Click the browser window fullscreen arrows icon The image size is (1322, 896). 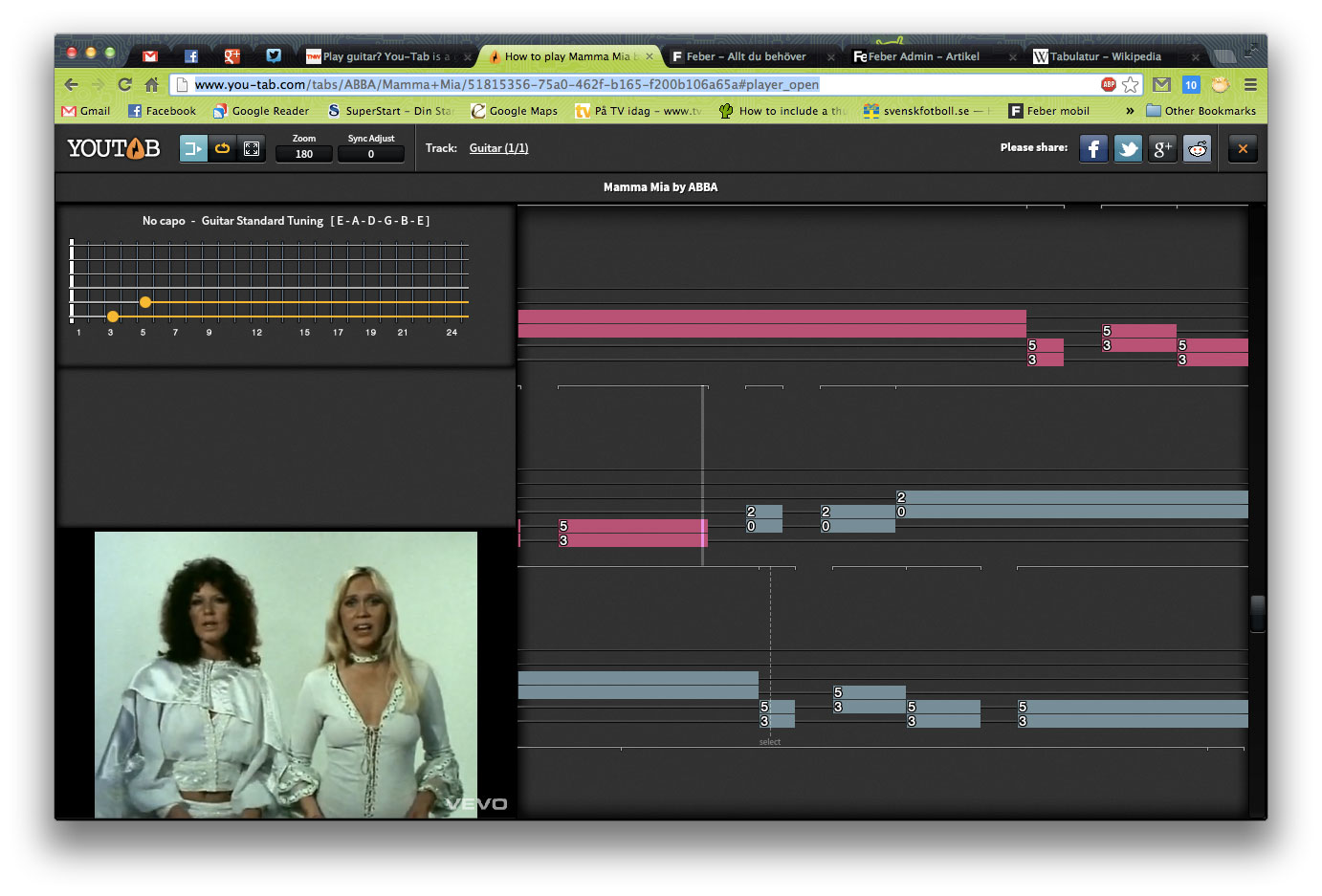[x=1252, y=50]
